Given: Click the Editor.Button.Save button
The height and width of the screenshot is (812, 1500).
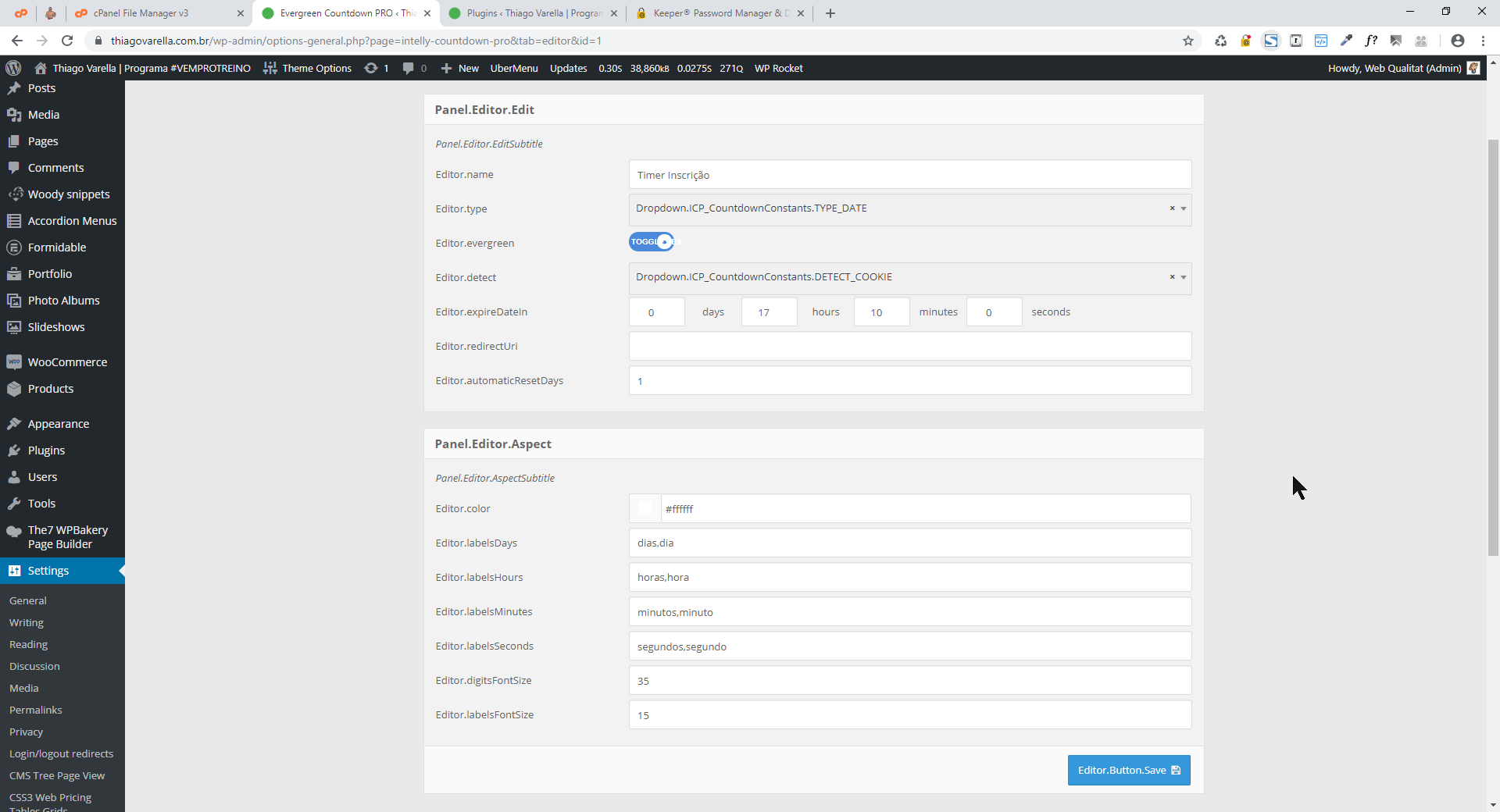Looking at the screenshot, I should click(x=1128, y=771).
